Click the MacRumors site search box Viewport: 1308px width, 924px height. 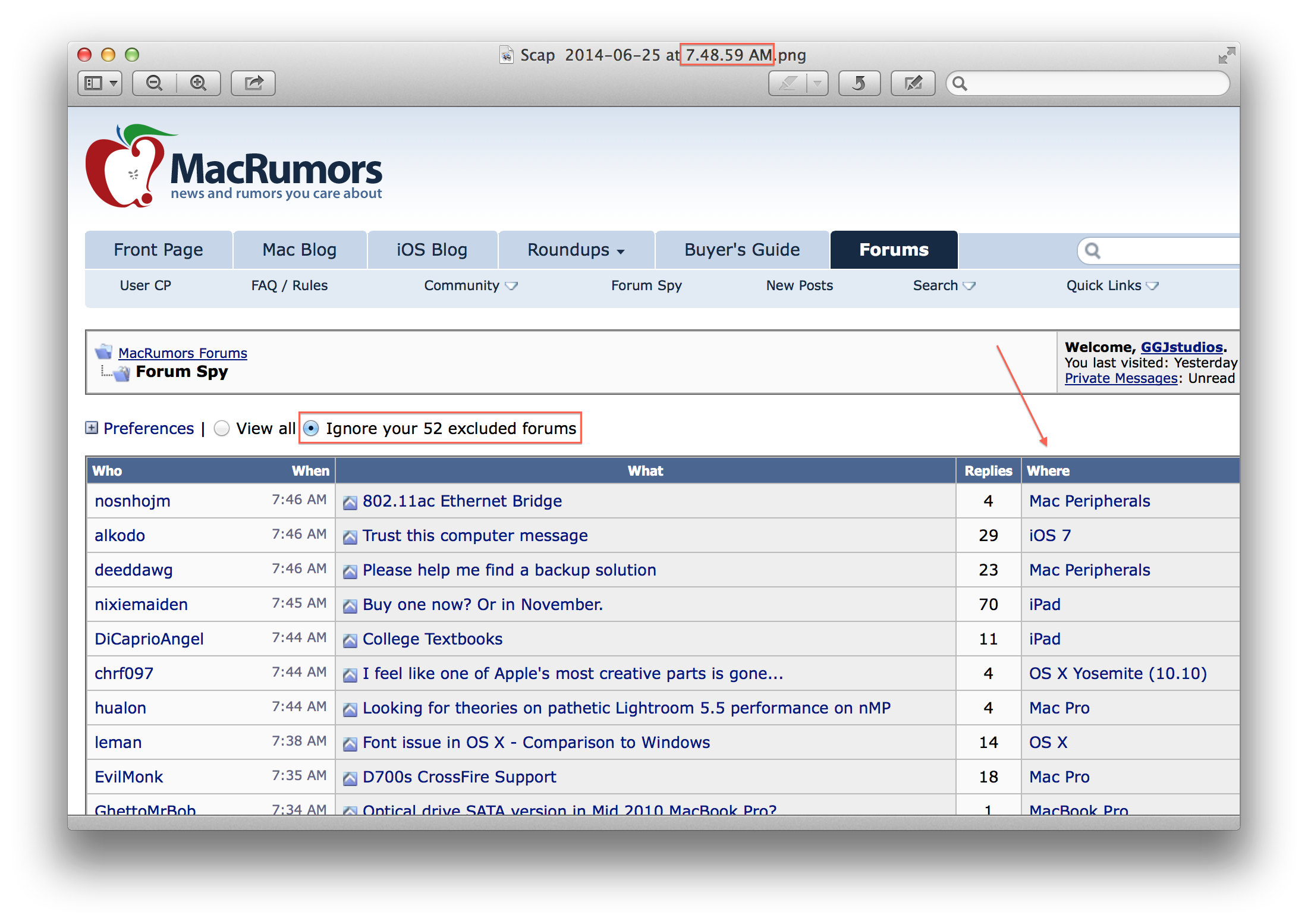coord(1159,251)
